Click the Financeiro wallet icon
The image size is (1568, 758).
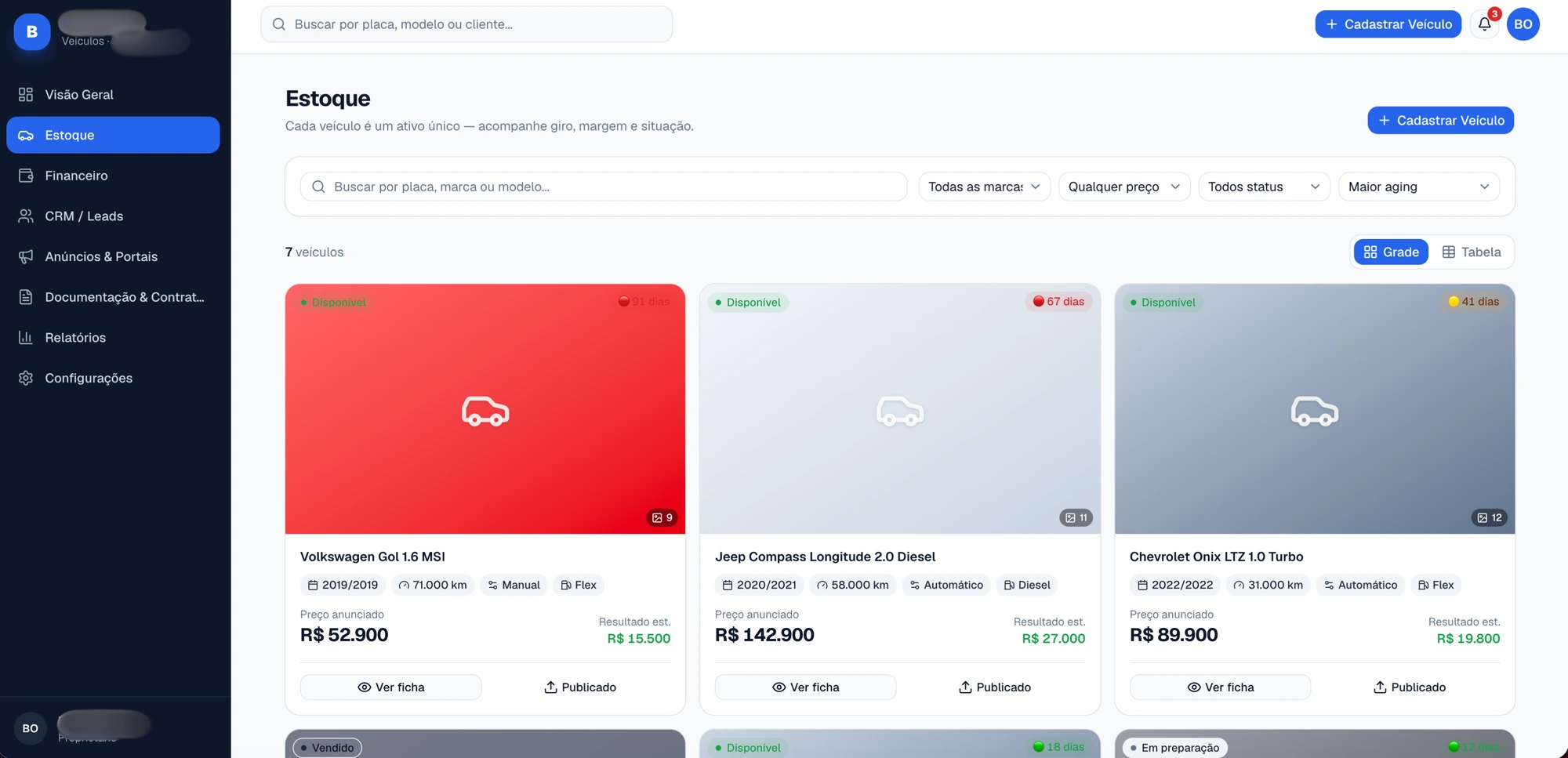(26, 176)
